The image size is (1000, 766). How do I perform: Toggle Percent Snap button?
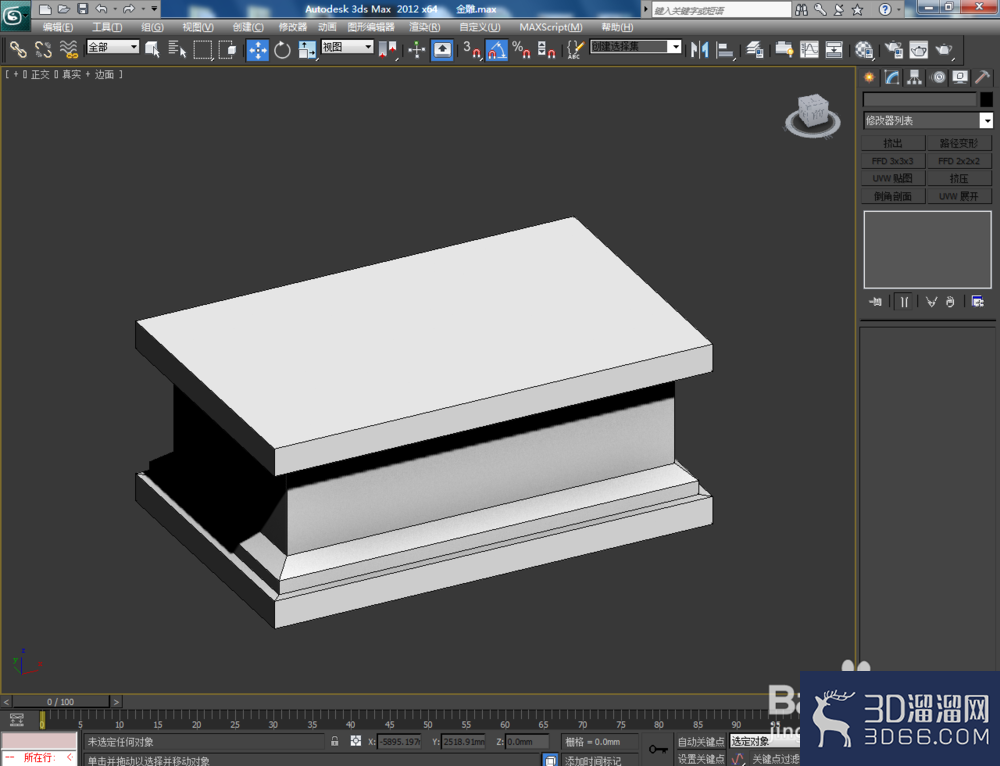click(521, 50)
